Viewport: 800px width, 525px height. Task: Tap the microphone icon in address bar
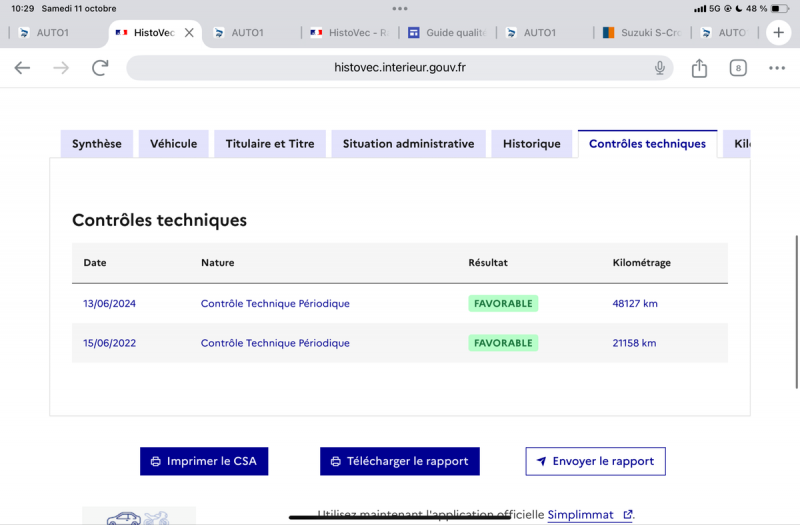tap(660, 68)
